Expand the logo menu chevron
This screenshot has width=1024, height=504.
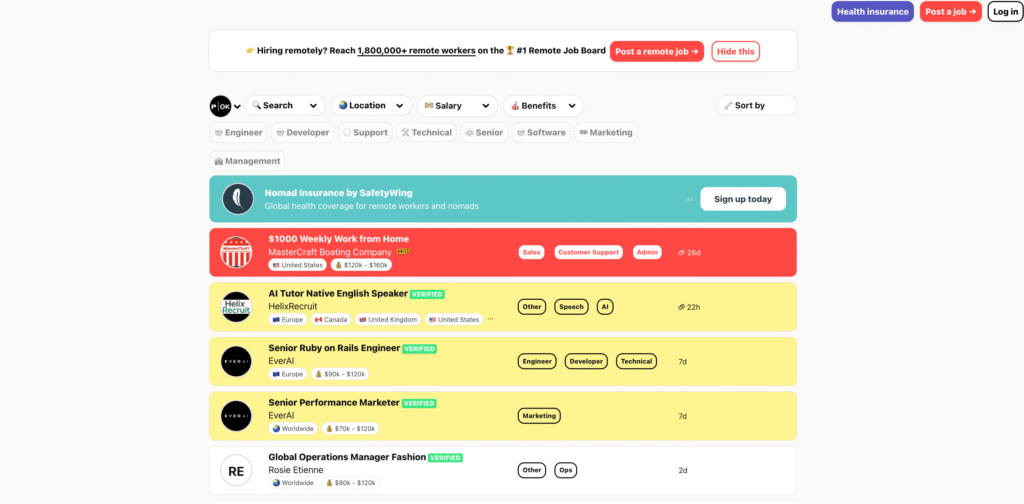(238, 106)
